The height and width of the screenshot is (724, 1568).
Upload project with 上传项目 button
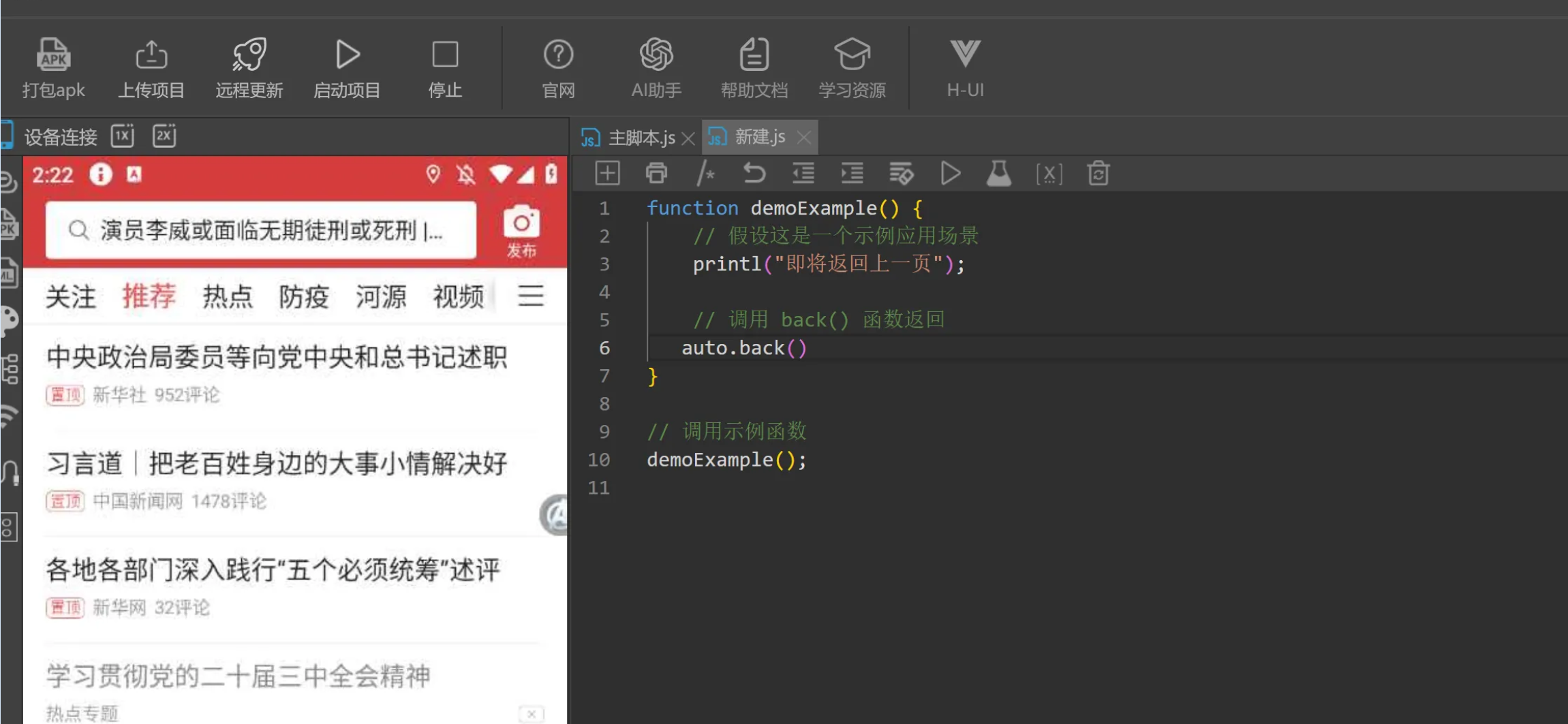[151, 68]
